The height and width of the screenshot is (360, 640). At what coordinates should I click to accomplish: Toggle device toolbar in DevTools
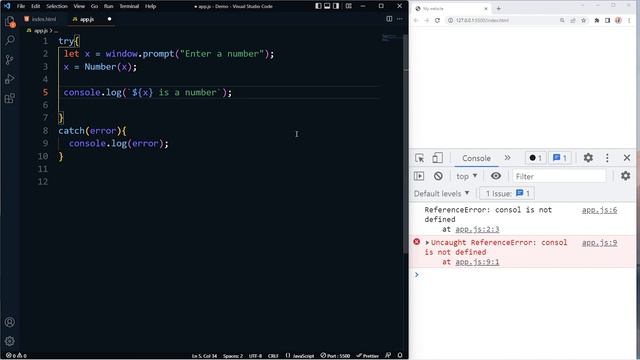[x=437, y=158]
